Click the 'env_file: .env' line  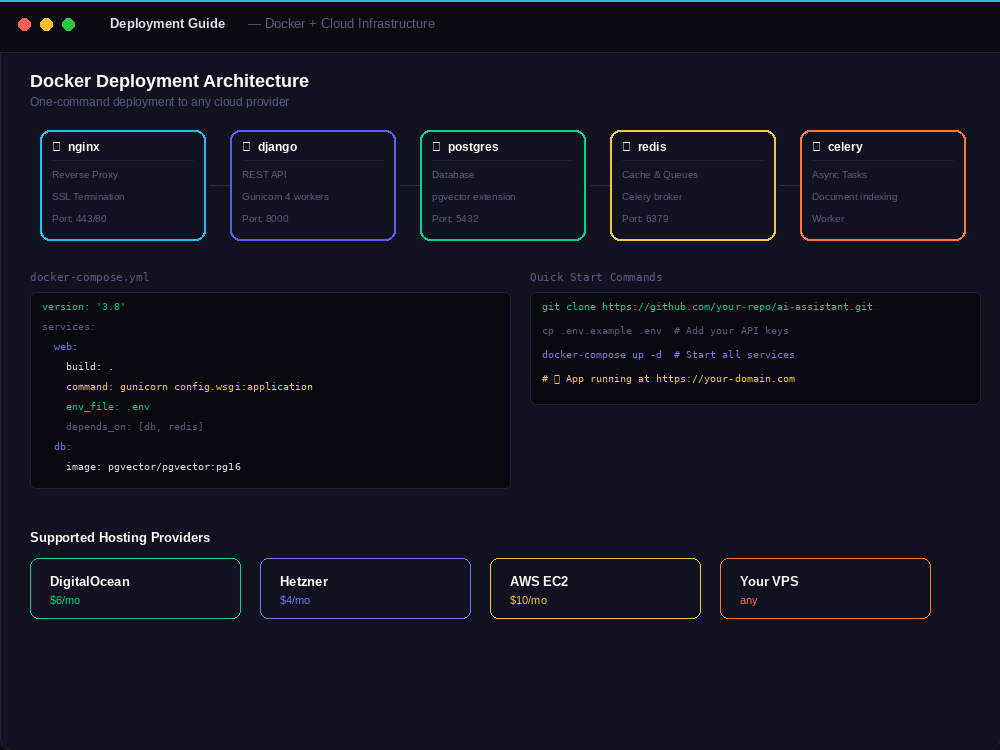[108, 407]
